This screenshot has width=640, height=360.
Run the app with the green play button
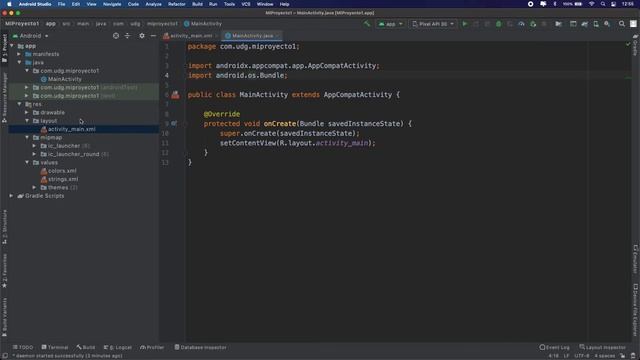click(464, 24)
